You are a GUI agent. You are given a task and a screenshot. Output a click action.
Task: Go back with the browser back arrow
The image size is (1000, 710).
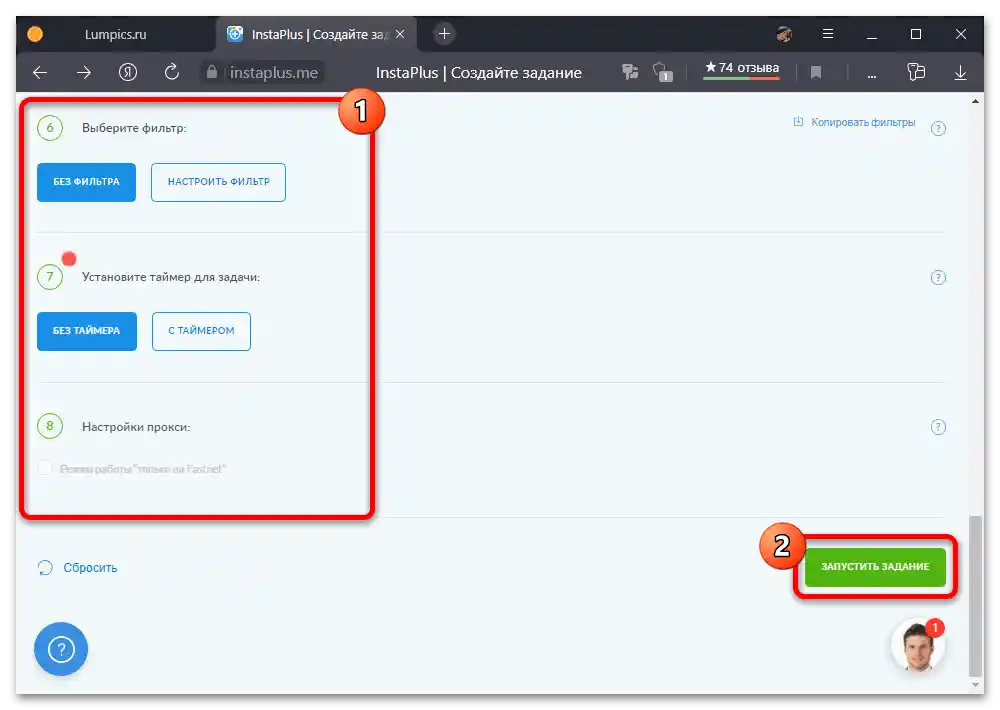point(40,73)
